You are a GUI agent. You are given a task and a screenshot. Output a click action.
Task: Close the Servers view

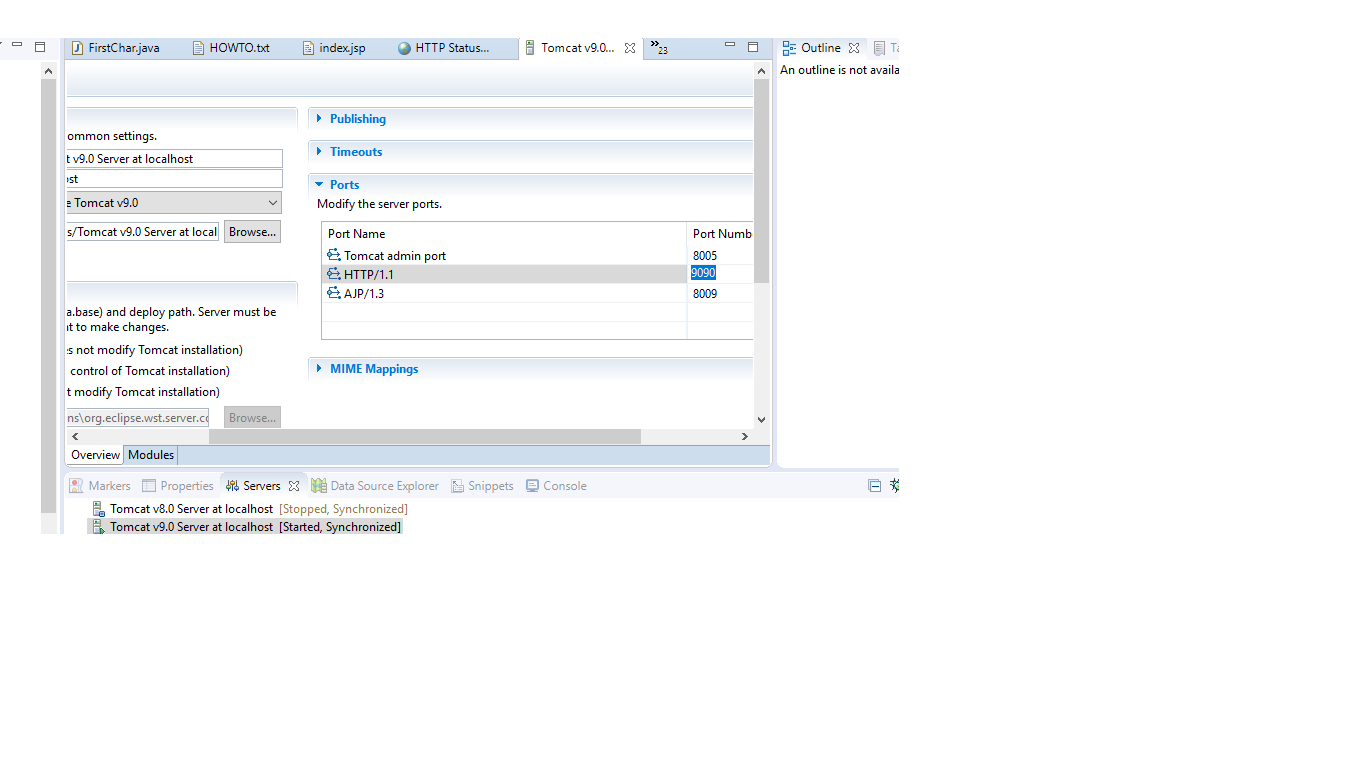click(x=294, y=486)
